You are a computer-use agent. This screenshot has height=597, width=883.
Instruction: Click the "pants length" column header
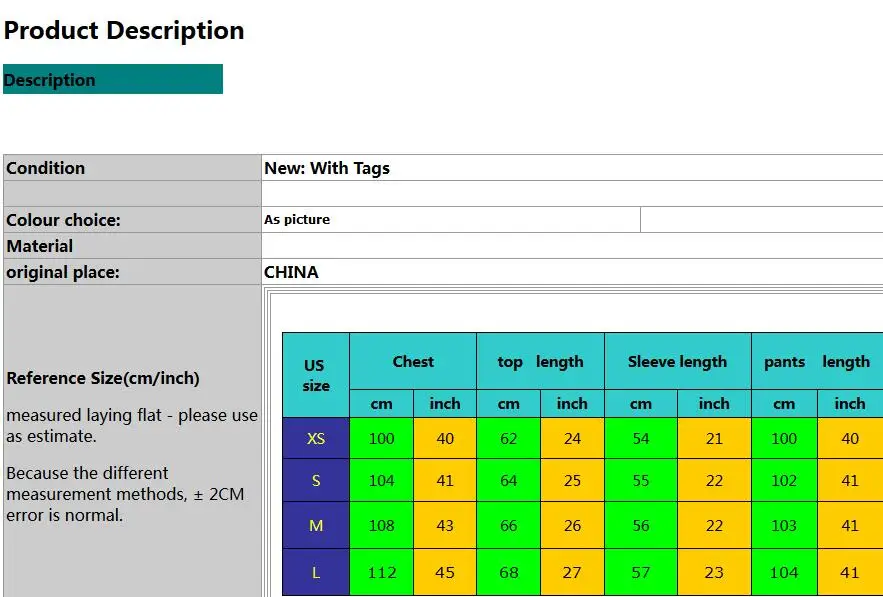(x=817, y=361)
